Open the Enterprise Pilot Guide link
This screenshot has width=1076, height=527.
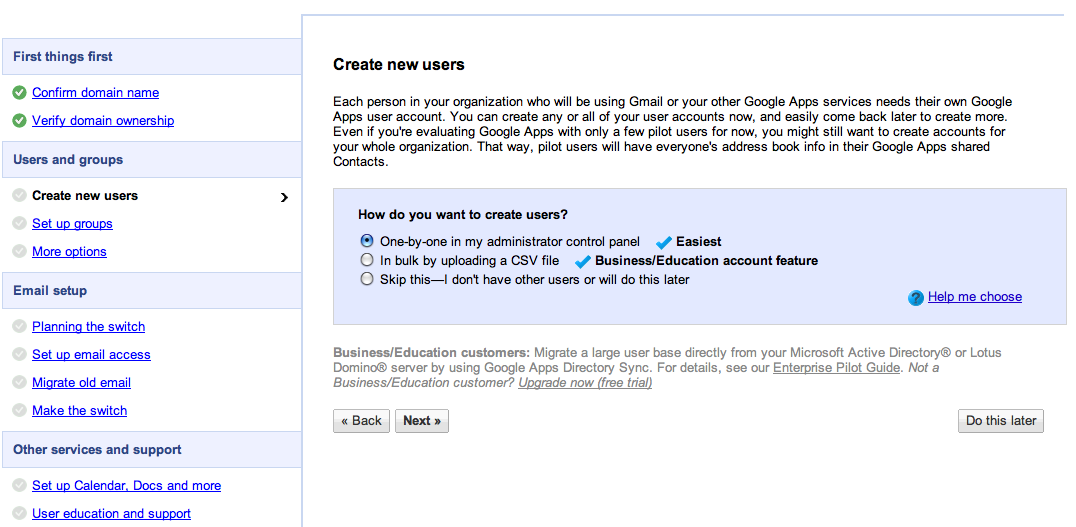[837, 368]
